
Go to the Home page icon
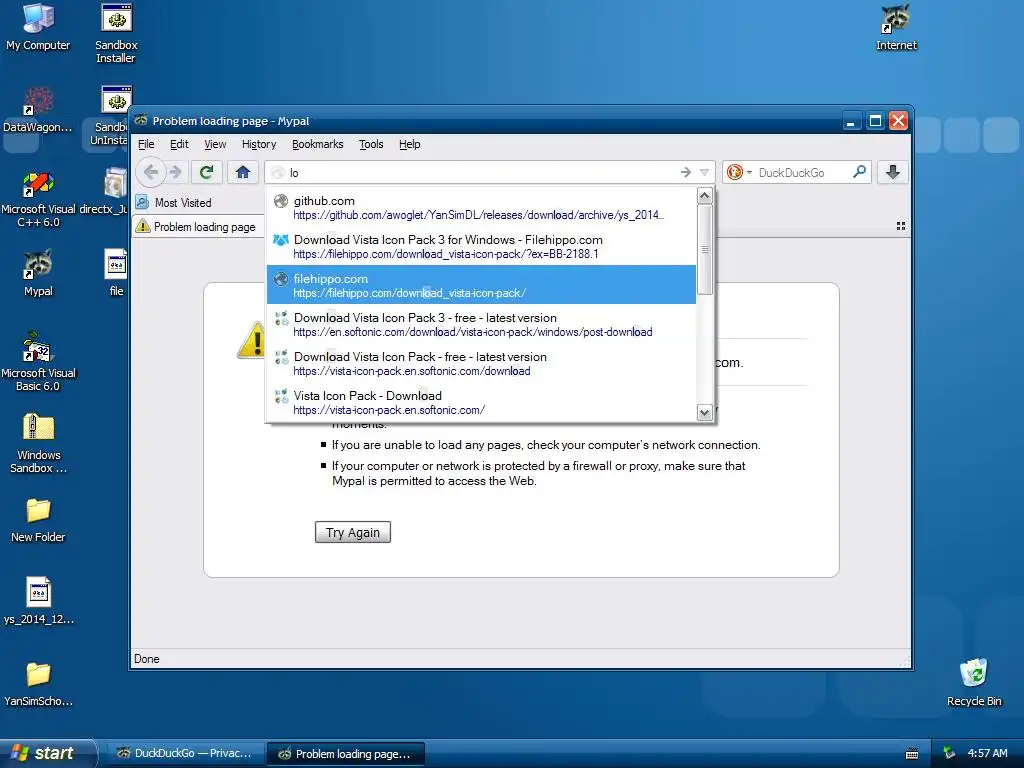(243, 172)
